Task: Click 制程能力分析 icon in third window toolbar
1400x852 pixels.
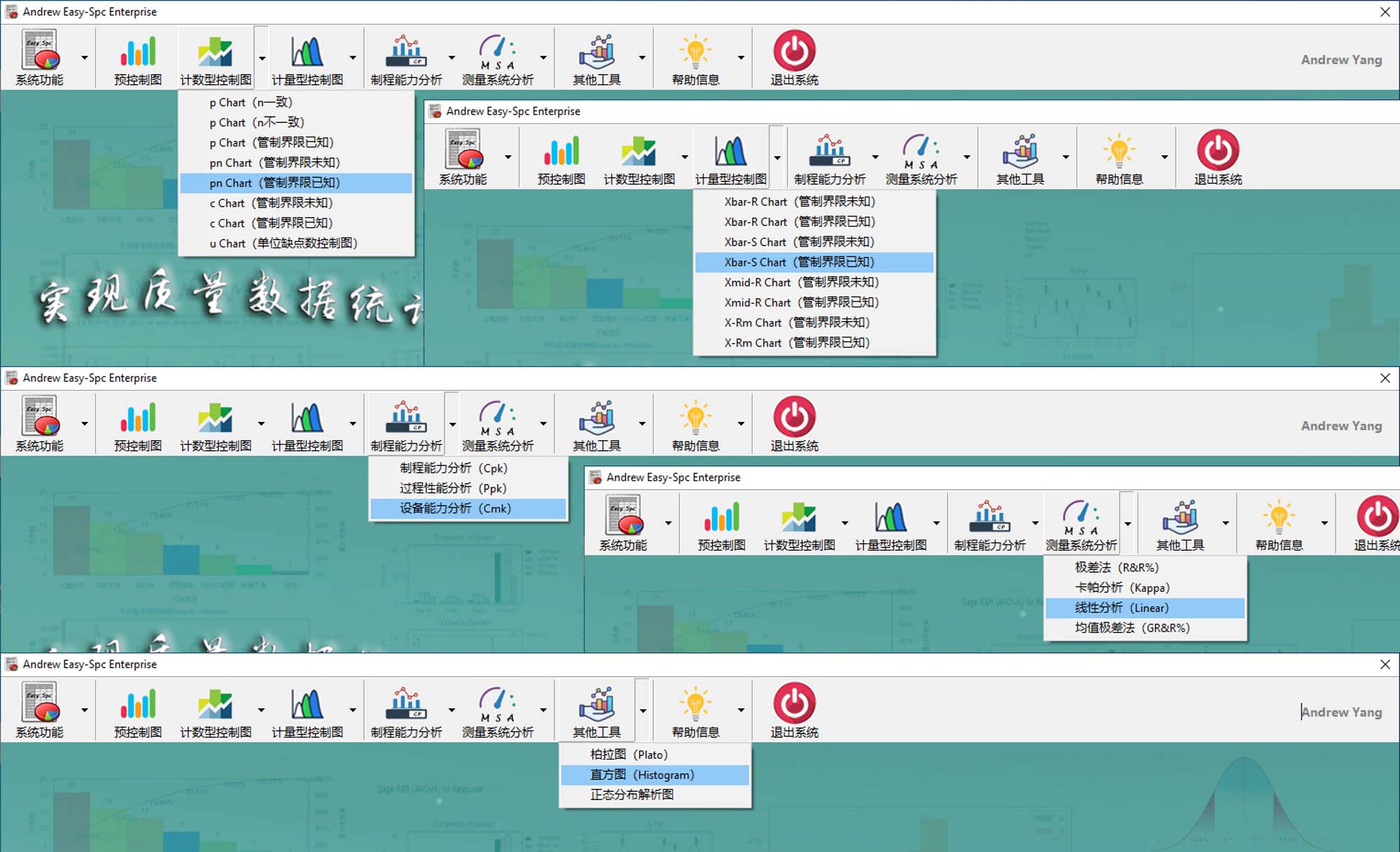Action: click(x=406, y=417)
